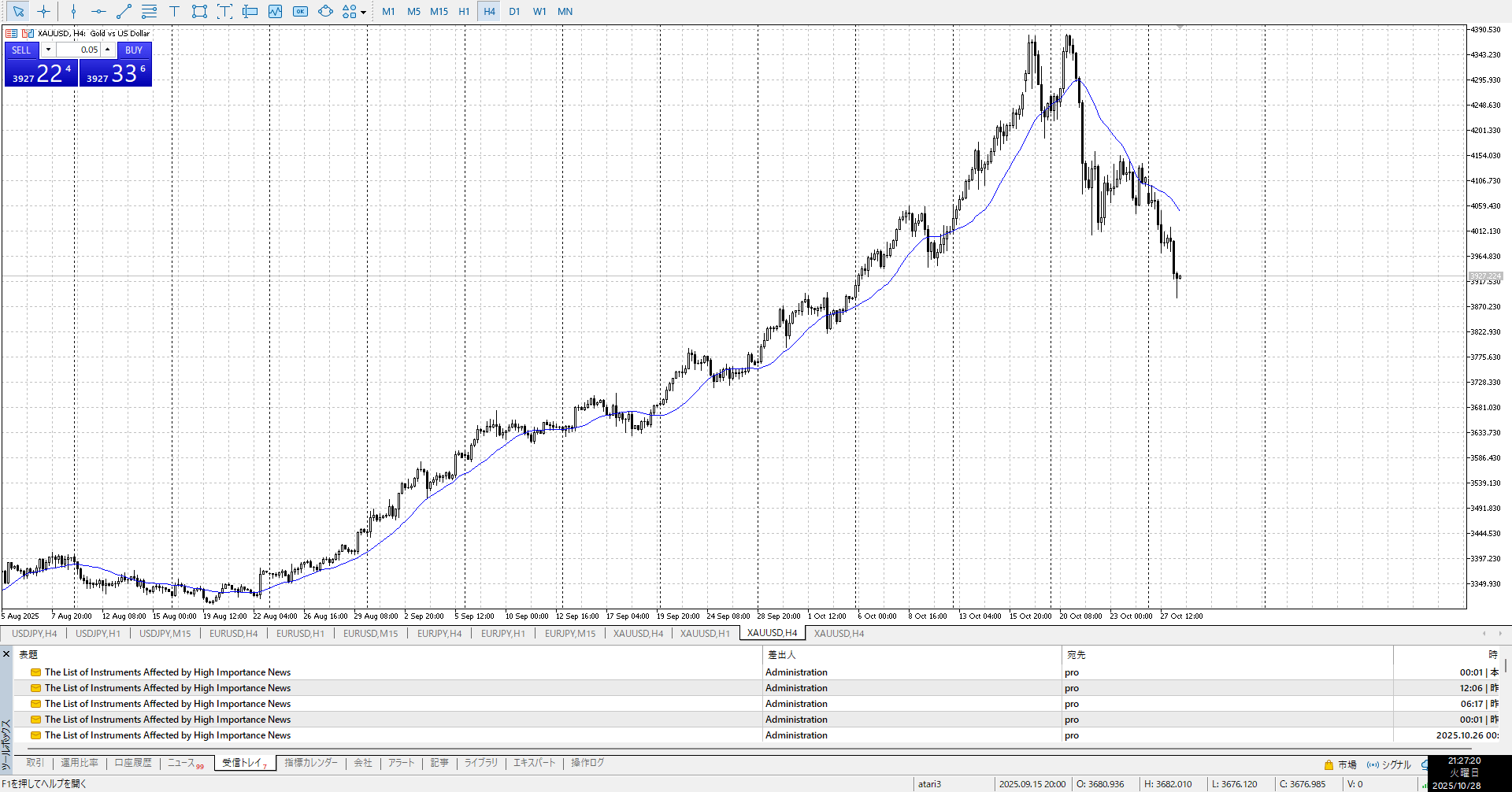Open the Market (市場) shopping bag
This screenshot has height=792, width=1512.
[1340, 764]
